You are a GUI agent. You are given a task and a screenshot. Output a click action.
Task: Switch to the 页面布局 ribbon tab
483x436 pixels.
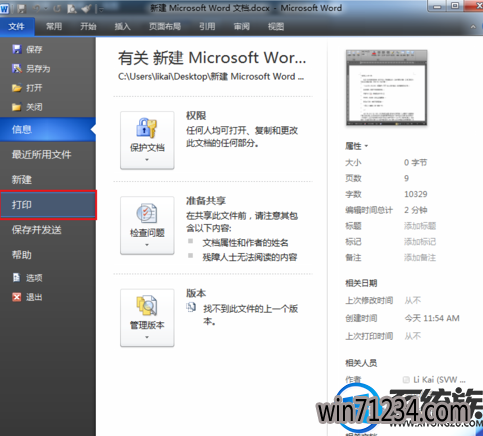click(165, 26)
